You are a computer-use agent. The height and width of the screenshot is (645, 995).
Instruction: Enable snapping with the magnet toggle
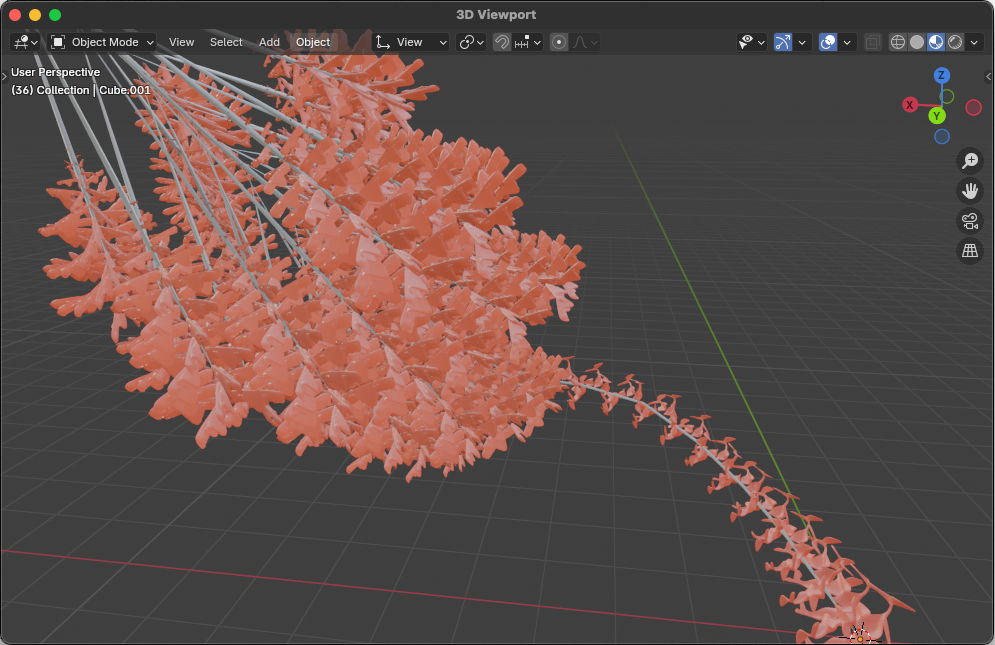(501, 42)
